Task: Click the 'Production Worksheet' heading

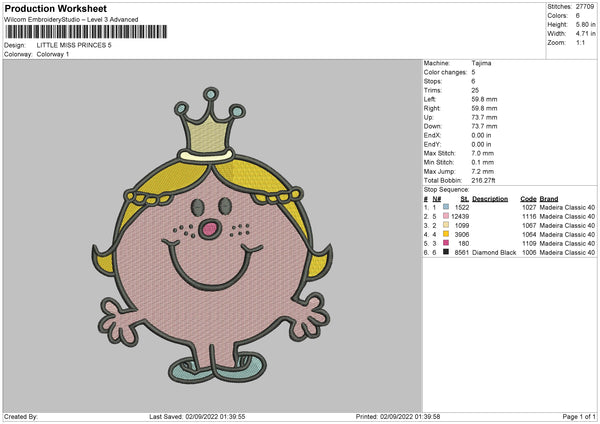Action: [56, 8]
